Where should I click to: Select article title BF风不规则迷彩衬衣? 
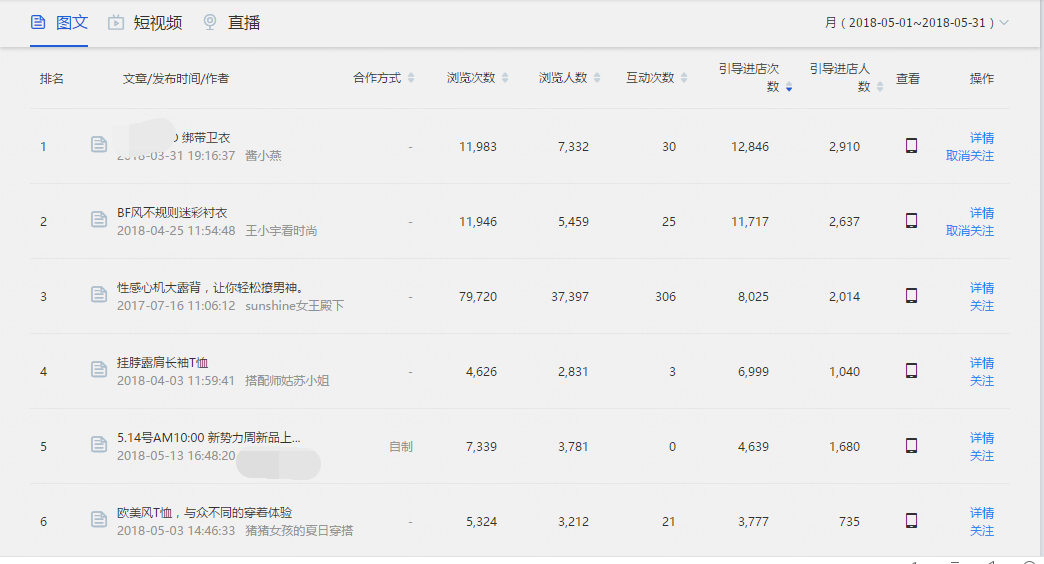point(172,212)
